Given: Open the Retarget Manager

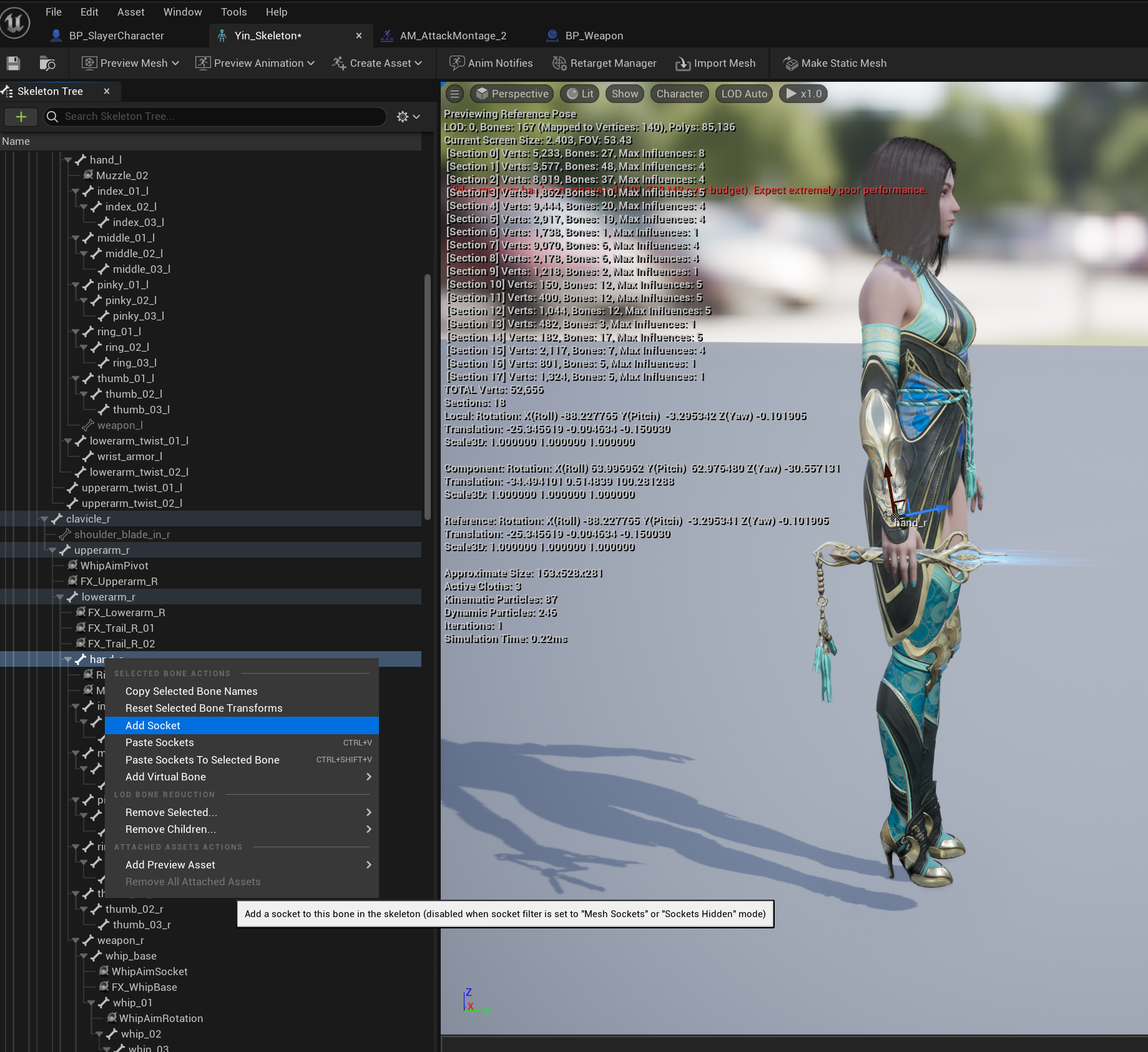Looking at the screenshot, I should [604, 63].
